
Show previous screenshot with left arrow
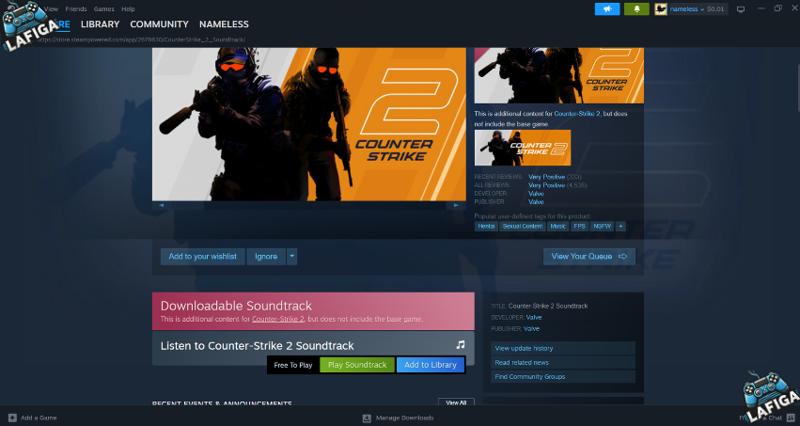(161, 205)
